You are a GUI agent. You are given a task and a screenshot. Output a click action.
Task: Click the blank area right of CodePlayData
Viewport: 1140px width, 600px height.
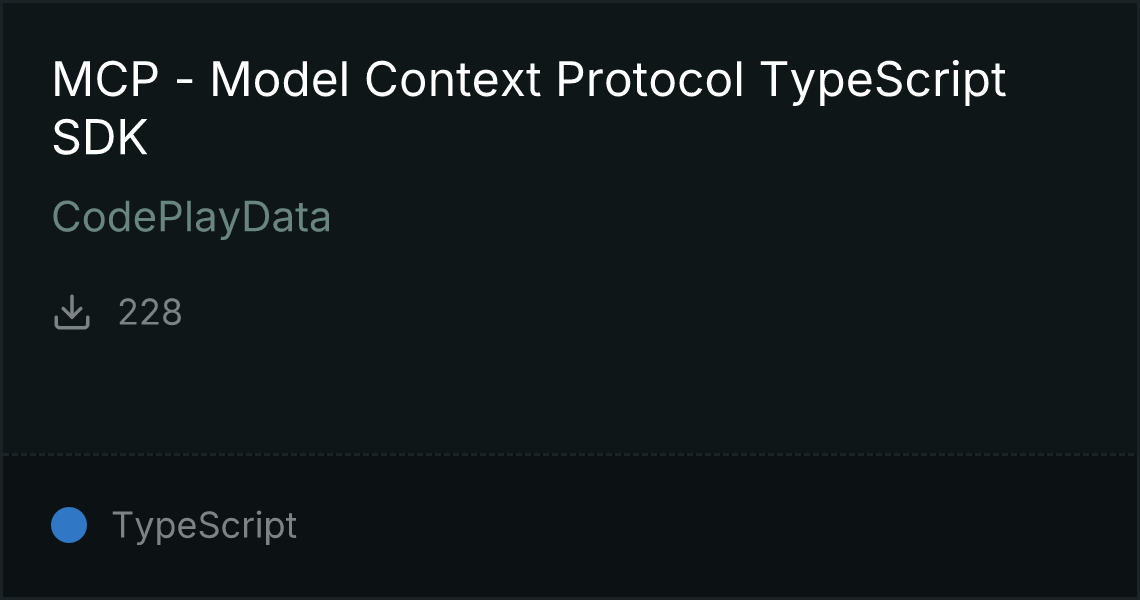(x=700, y=217)
